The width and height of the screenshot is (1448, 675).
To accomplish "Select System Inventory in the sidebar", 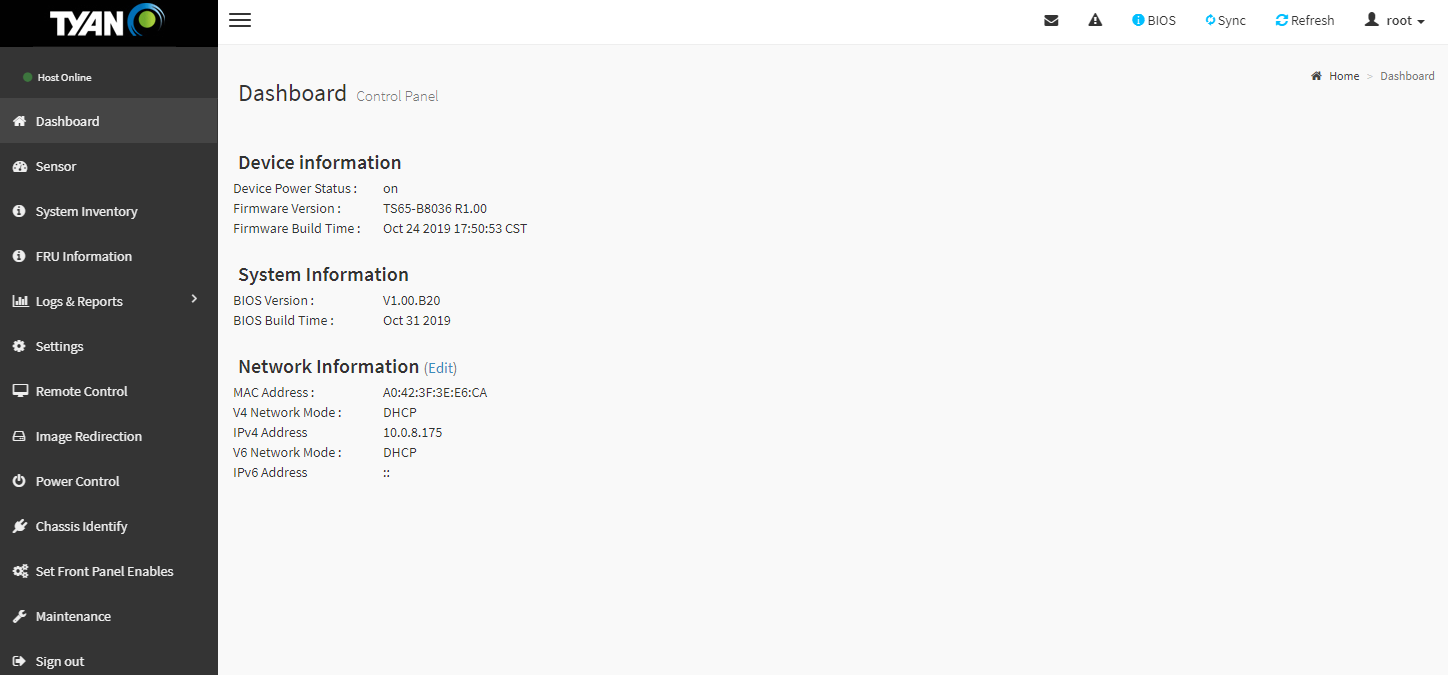I will (86, 212).
